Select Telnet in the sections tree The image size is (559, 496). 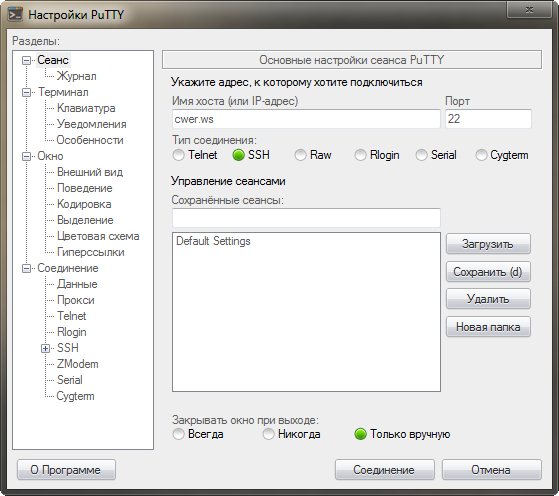coord(72,316)
